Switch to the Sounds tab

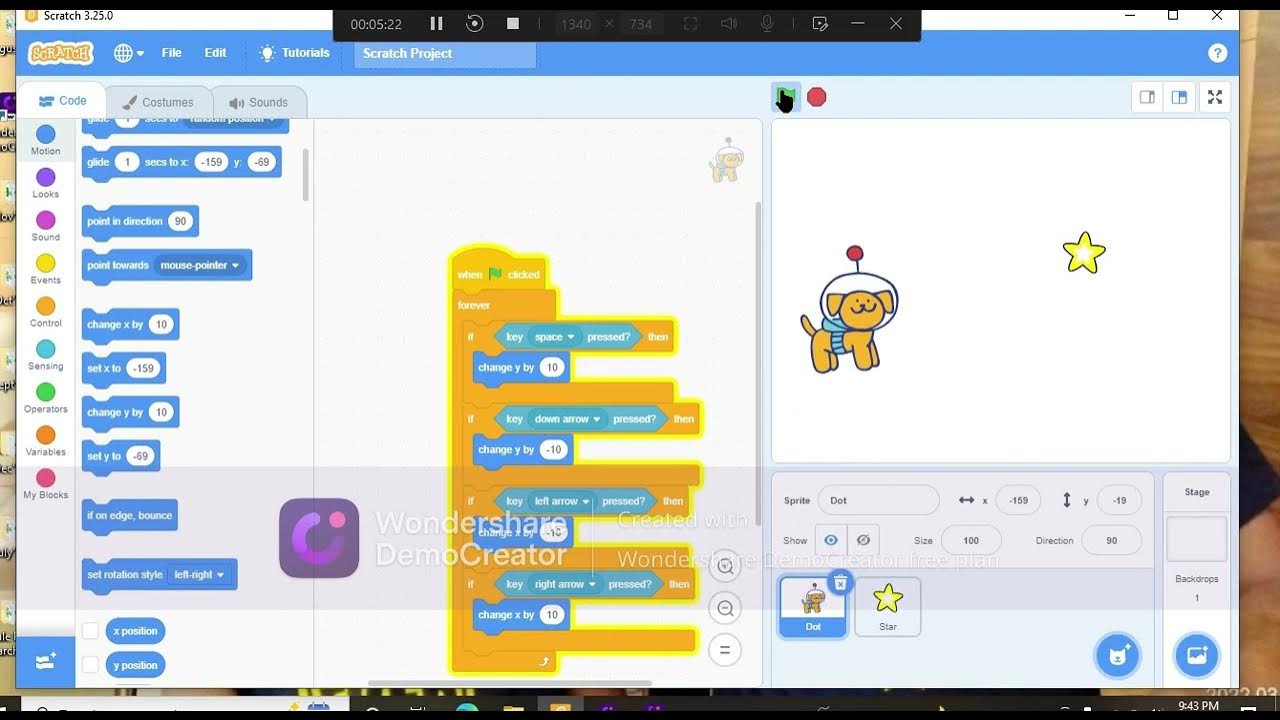click(258, 102)
